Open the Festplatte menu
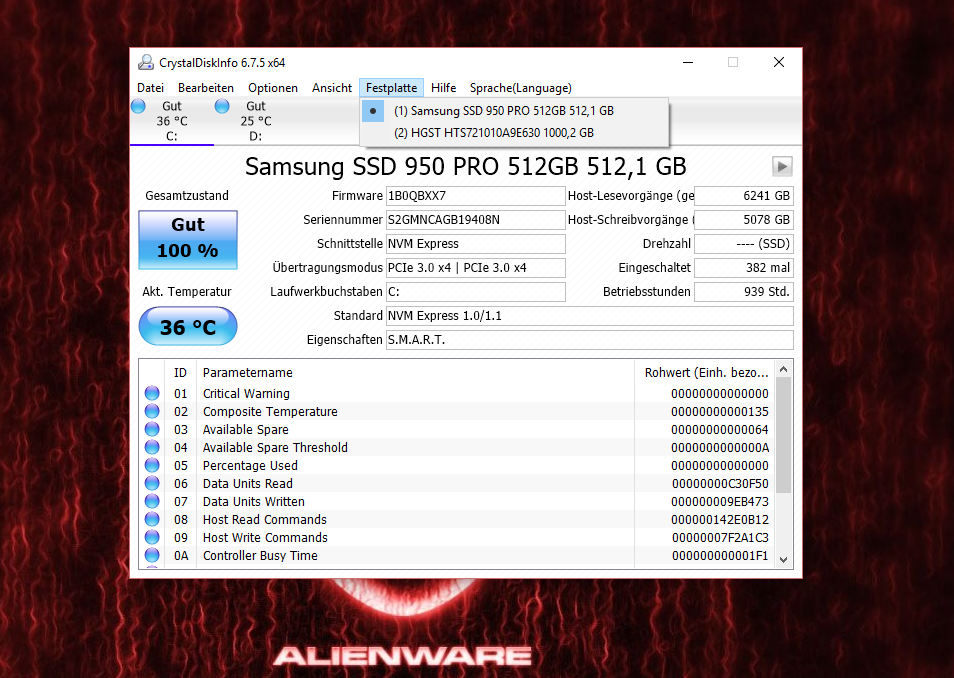Screen dimensions: 954x678 [391, 88]
